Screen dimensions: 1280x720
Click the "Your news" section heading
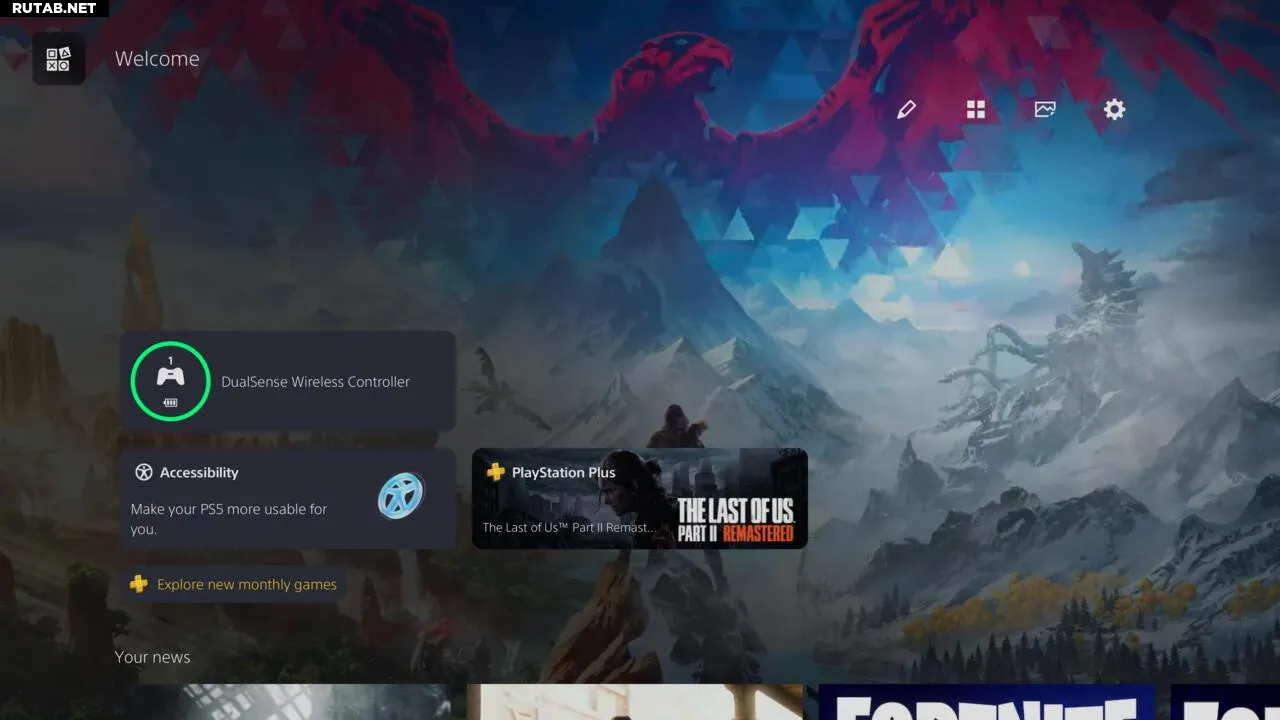[152, 657]
